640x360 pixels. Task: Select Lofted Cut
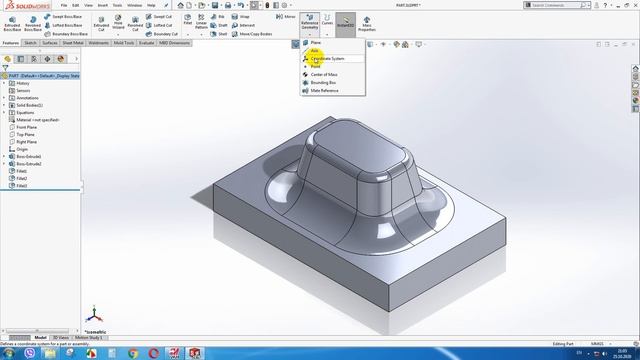(159, 25)
